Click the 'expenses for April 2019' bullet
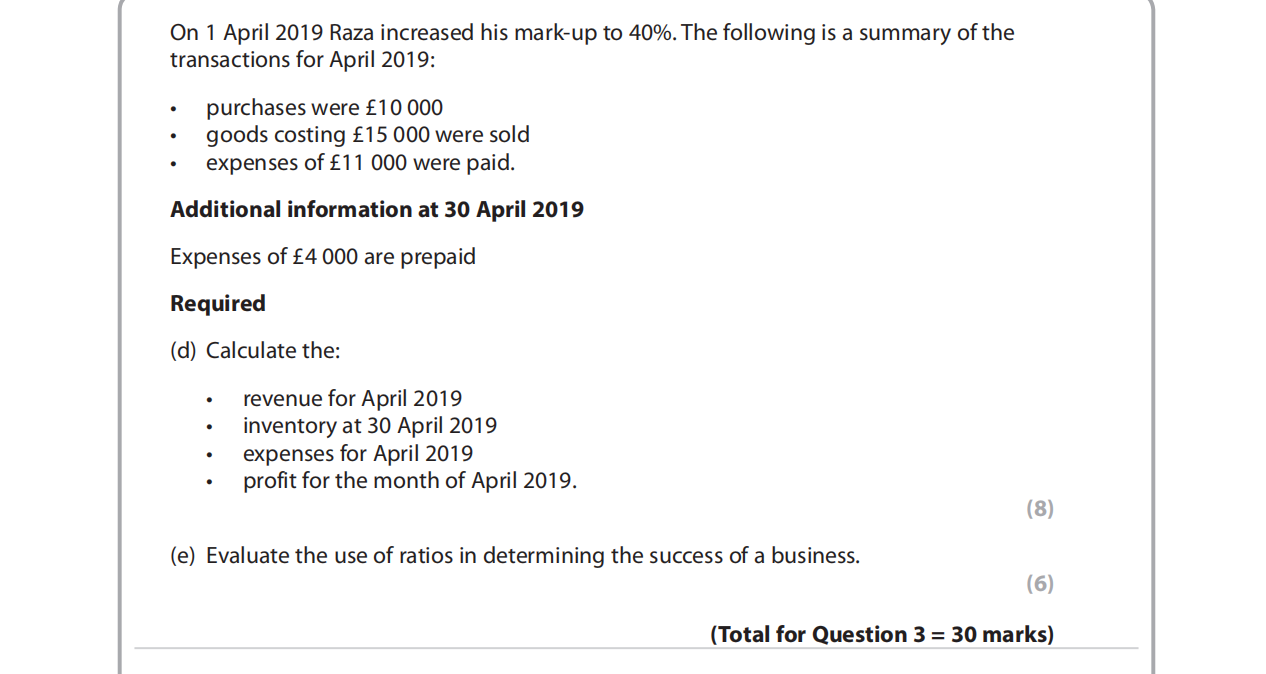1266x674 pixels. 357,454
